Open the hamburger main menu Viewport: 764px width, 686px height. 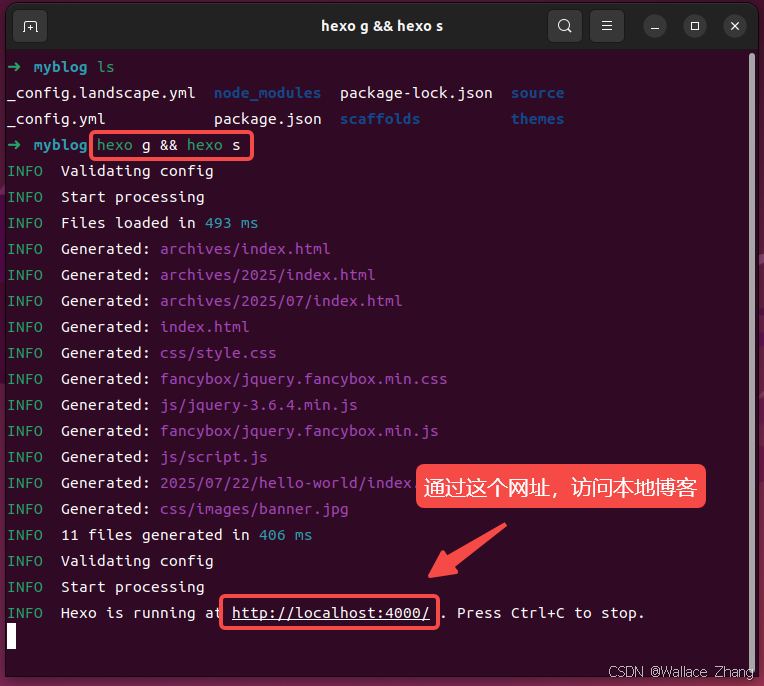(x=607, y=26)
